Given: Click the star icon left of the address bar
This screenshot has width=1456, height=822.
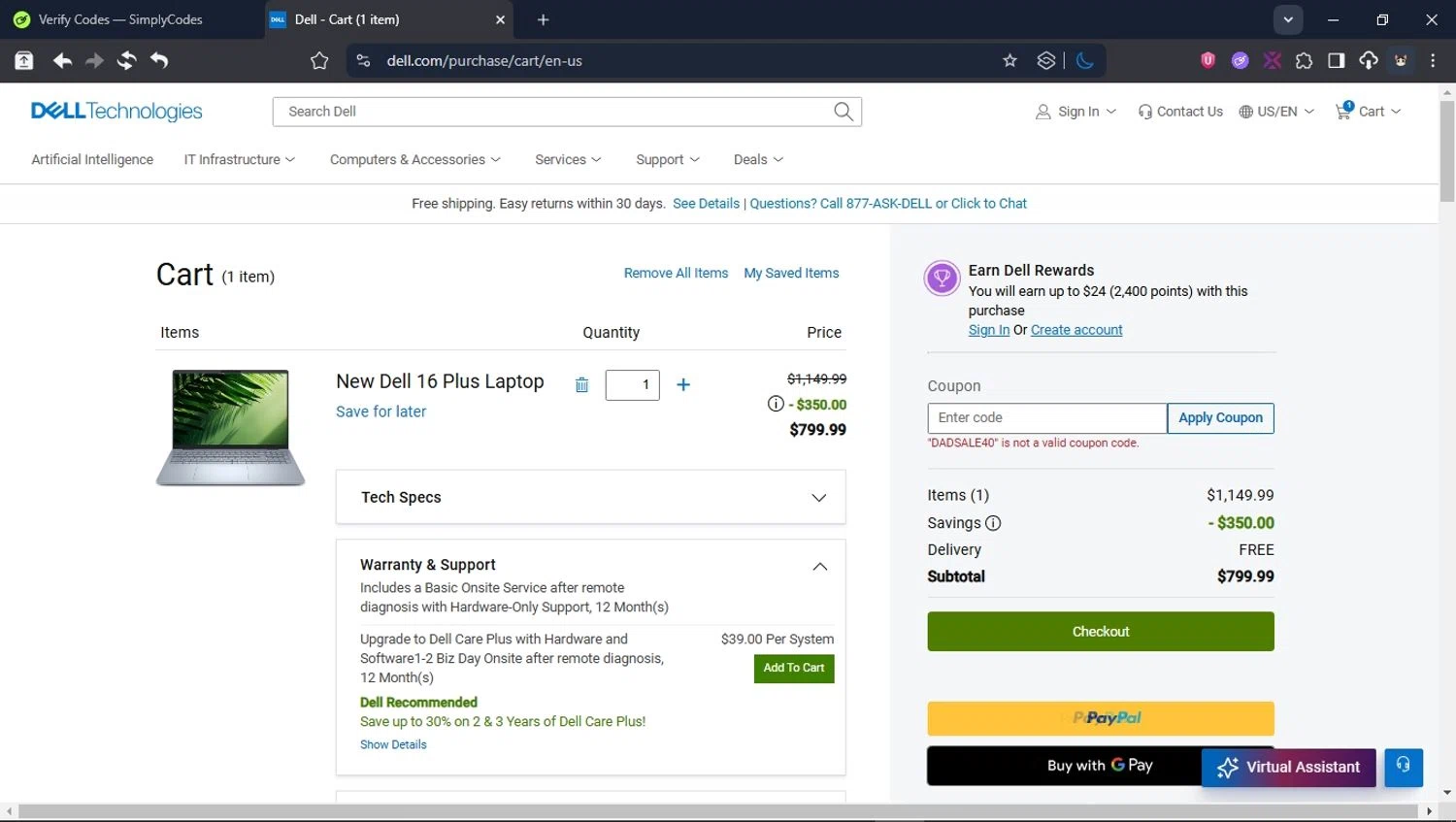Looking at the screenshot, I should [x=319, y=60].
